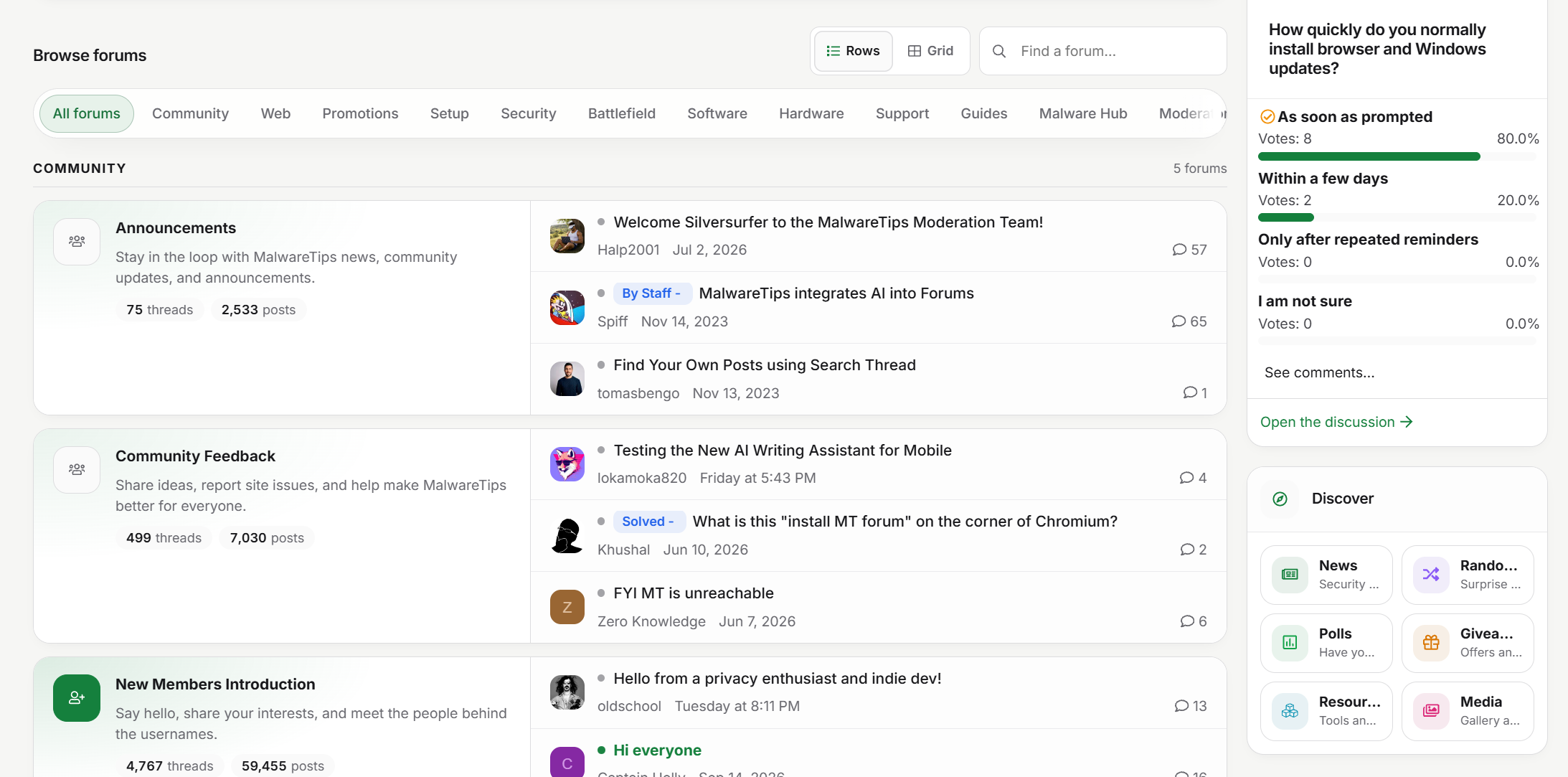Screen dimensions: 1568x777
Task: Open the Resources discover card
Action: coord(1326,711)
